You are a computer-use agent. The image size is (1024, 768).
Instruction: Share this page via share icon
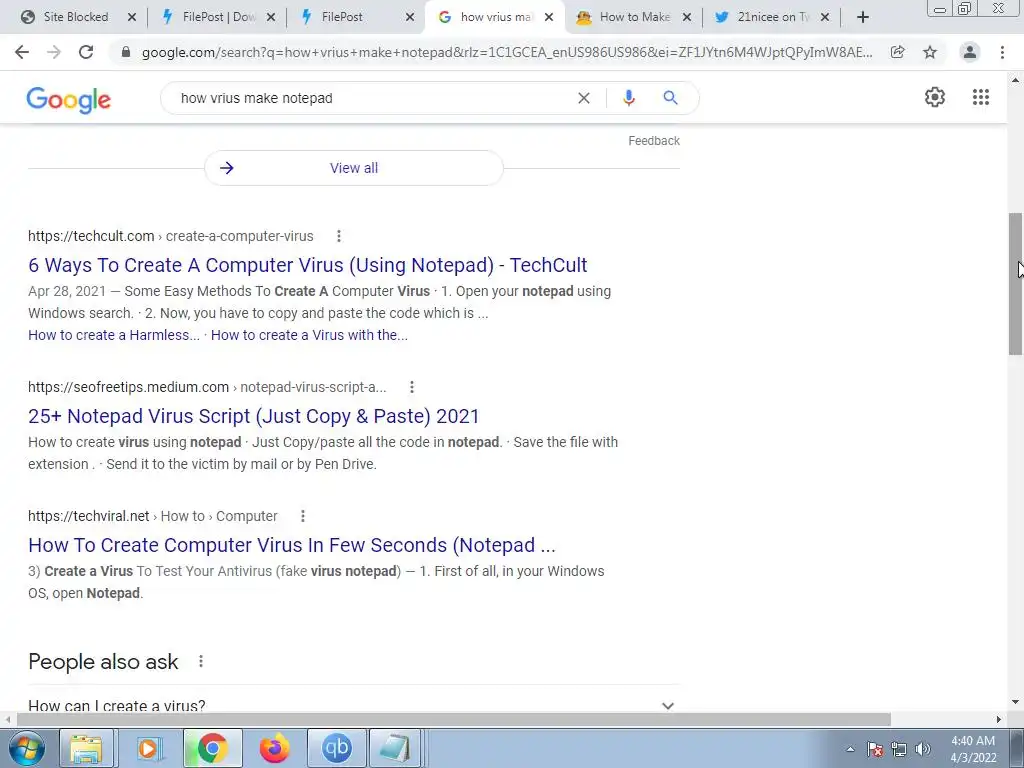pyautogui.click(x=898, y=52)
